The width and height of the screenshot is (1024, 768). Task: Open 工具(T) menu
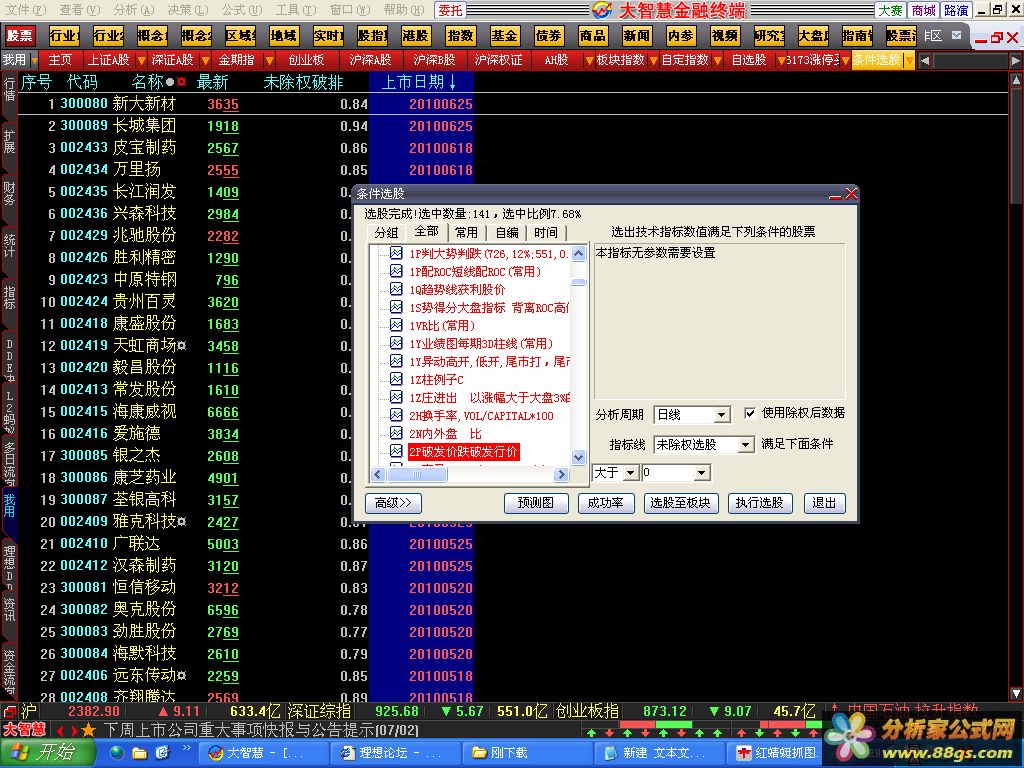(x=295, y=10)
